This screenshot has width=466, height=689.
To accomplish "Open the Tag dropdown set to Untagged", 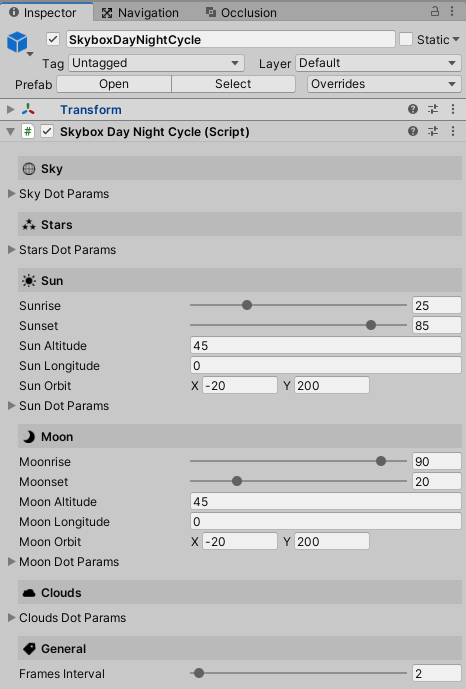I will 156,63.
